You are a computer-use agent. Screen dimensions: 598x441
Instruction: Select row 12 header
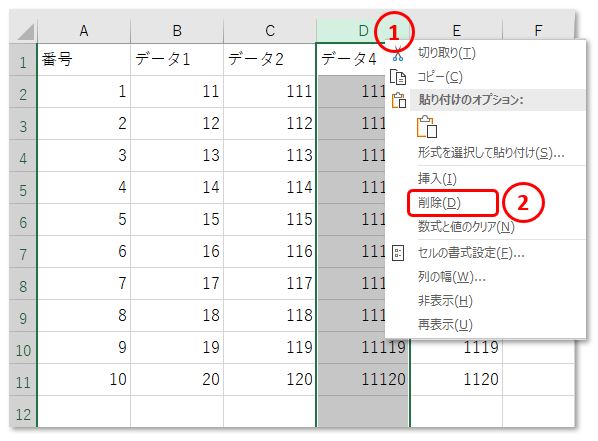pos(23,414)
